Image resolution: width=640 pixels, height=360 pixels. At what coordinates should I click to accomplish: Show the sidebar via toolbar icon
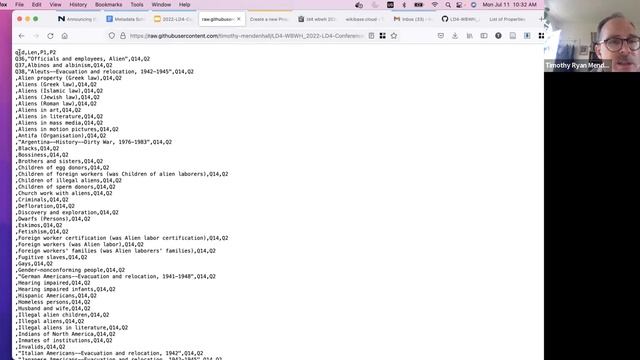484,36
